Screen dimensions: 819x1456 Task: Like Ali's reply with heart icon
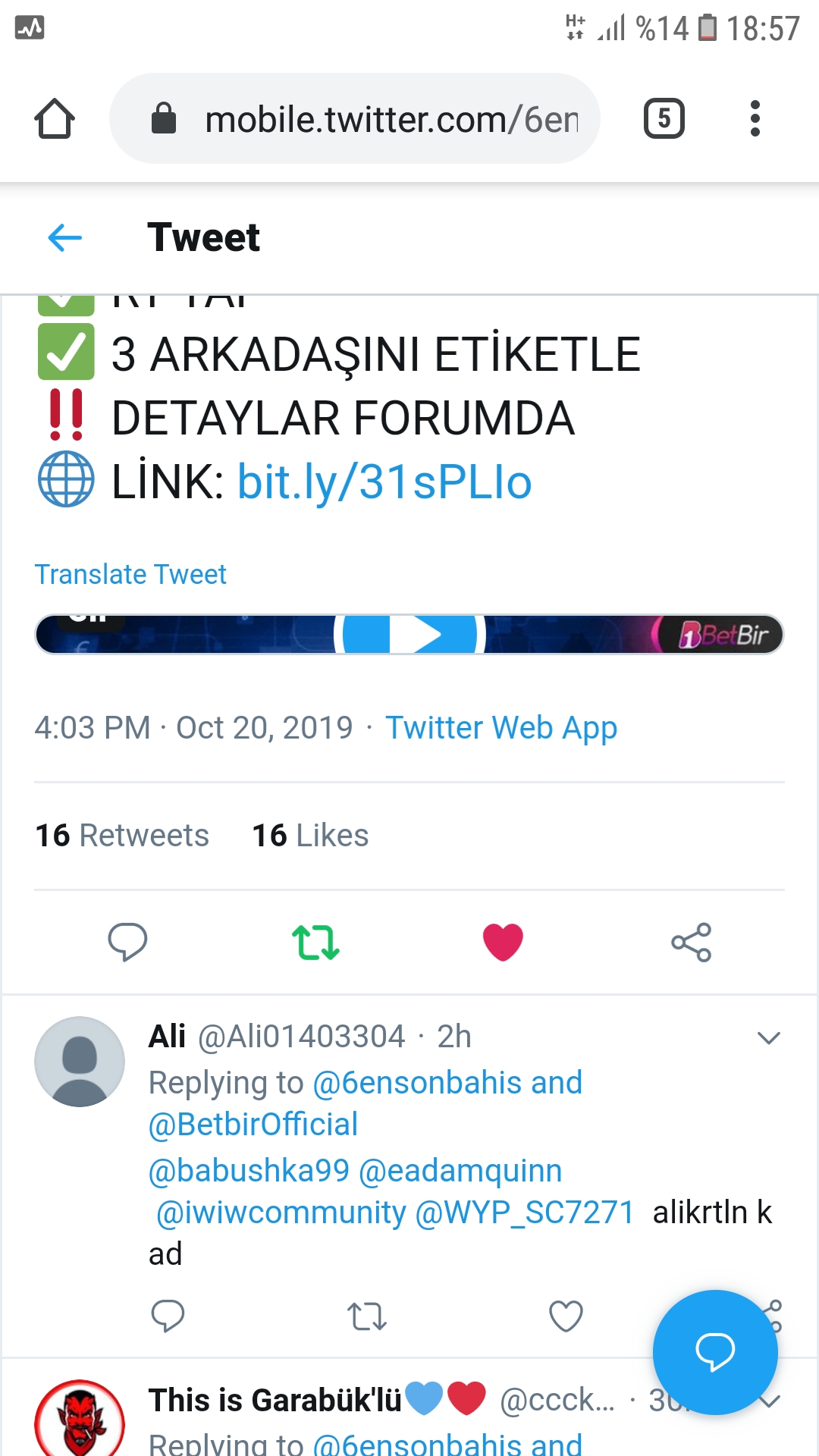coord(566,1316)
